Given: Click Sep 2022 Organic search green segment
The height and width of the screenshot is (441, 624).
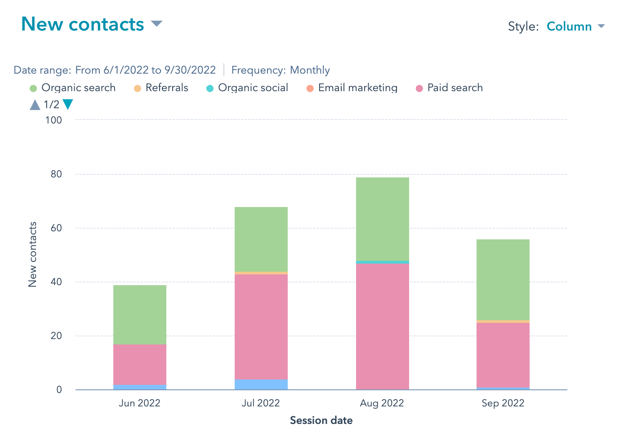Looking at the screenshot, I should click(503, 280).
